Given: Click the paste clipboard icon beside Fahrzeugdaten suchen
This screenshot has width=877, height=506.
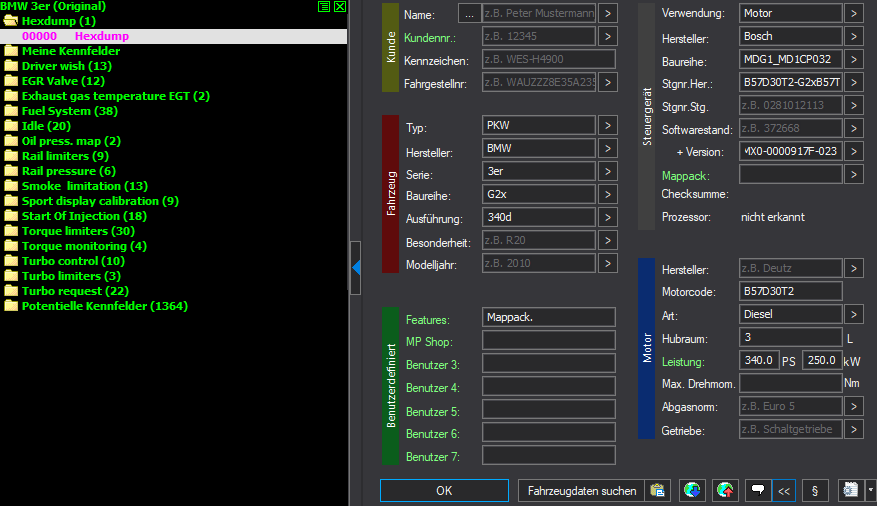Looking at the screenshot, I should click(657, 491).
